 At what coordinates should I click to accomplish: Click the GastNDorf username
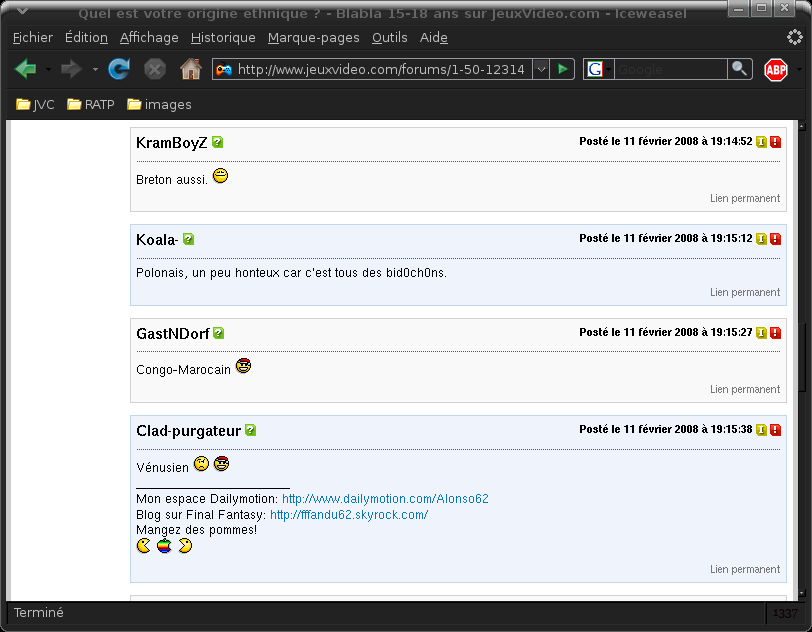pyautogui.click(x=172, y=334)
